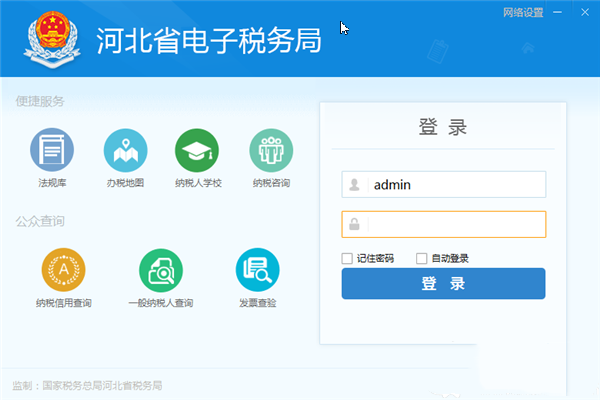Open the 纳税信用查询 credit query icon
This screenshot has height=400, width=600.
(x=63, y=268)
